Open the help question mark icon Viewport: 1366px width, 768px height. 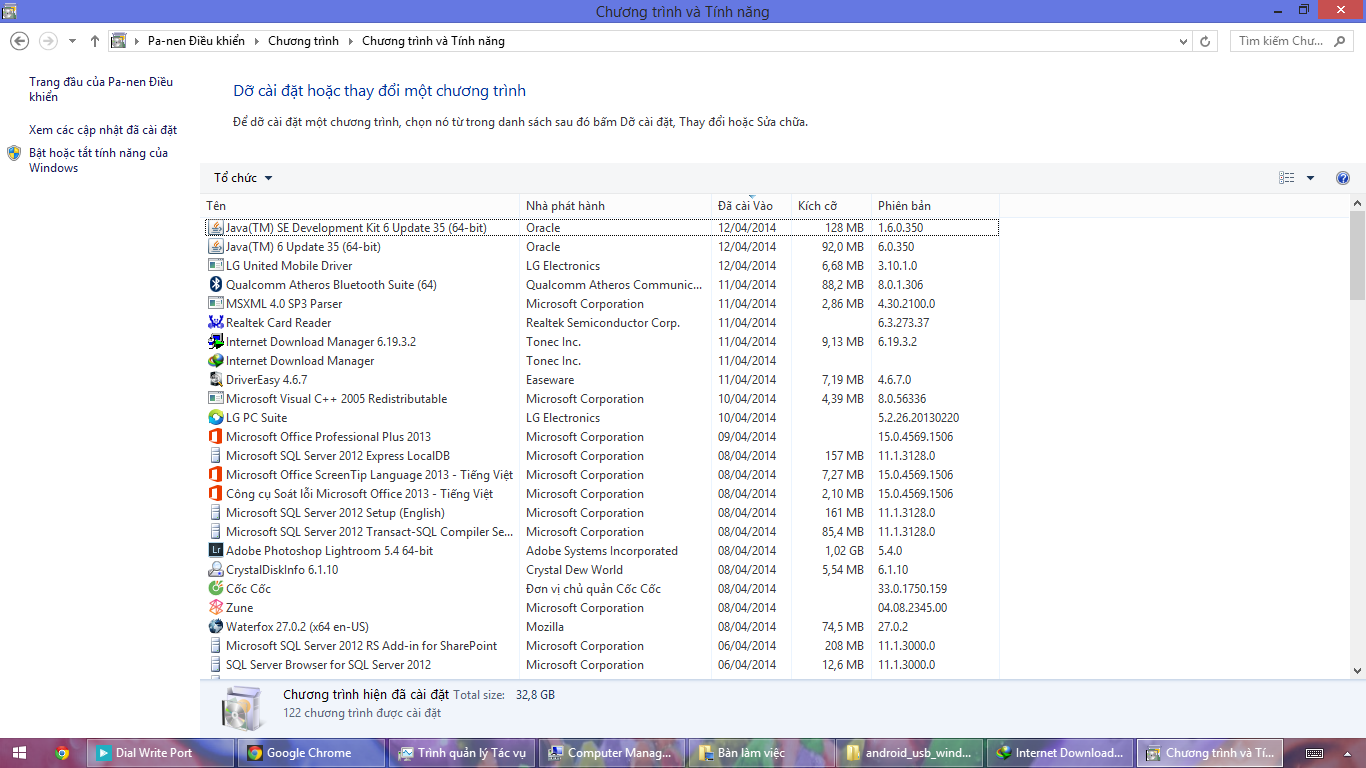click(1343, 178)
